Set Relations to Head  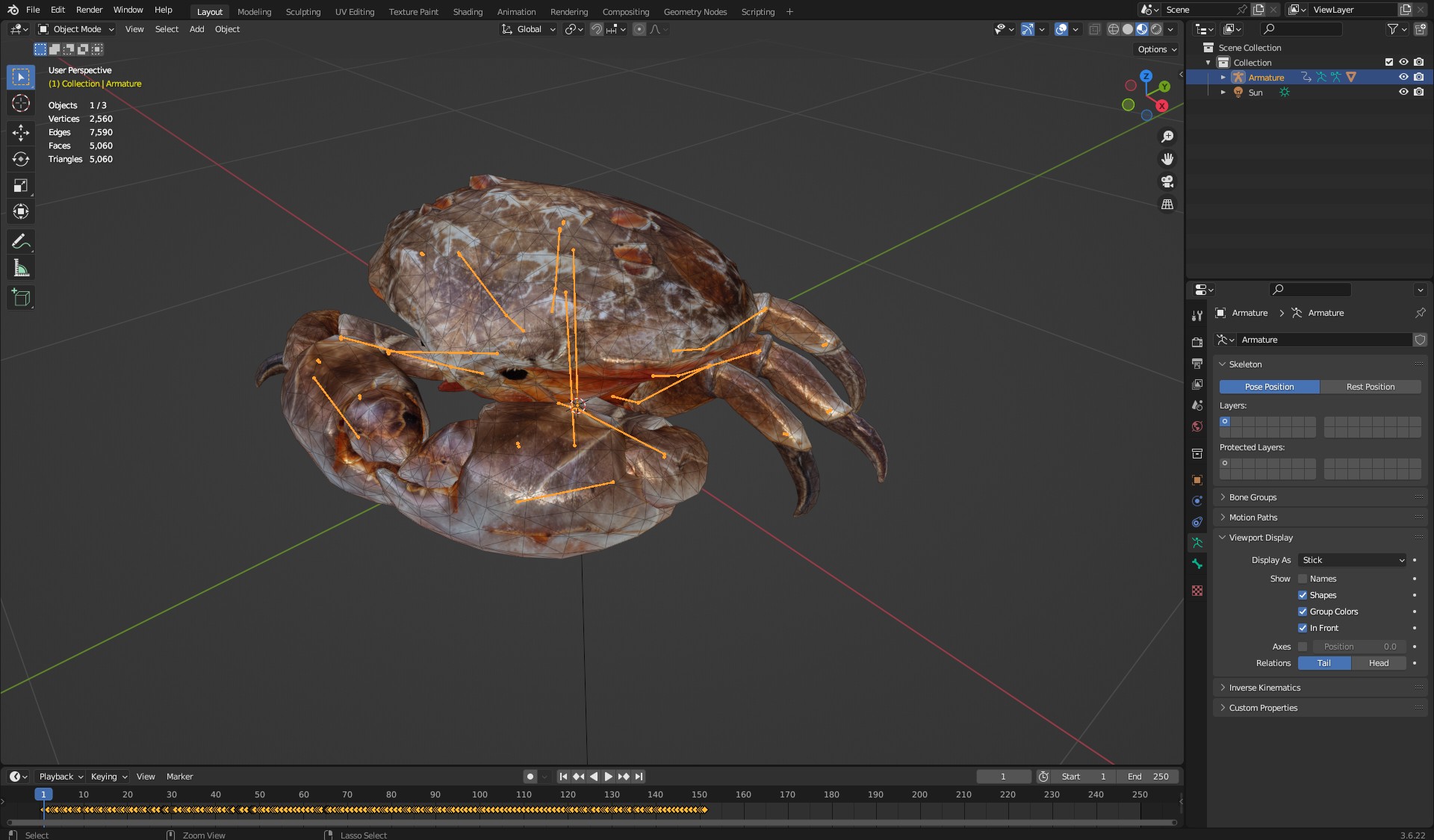click(x=1378, y=663)
